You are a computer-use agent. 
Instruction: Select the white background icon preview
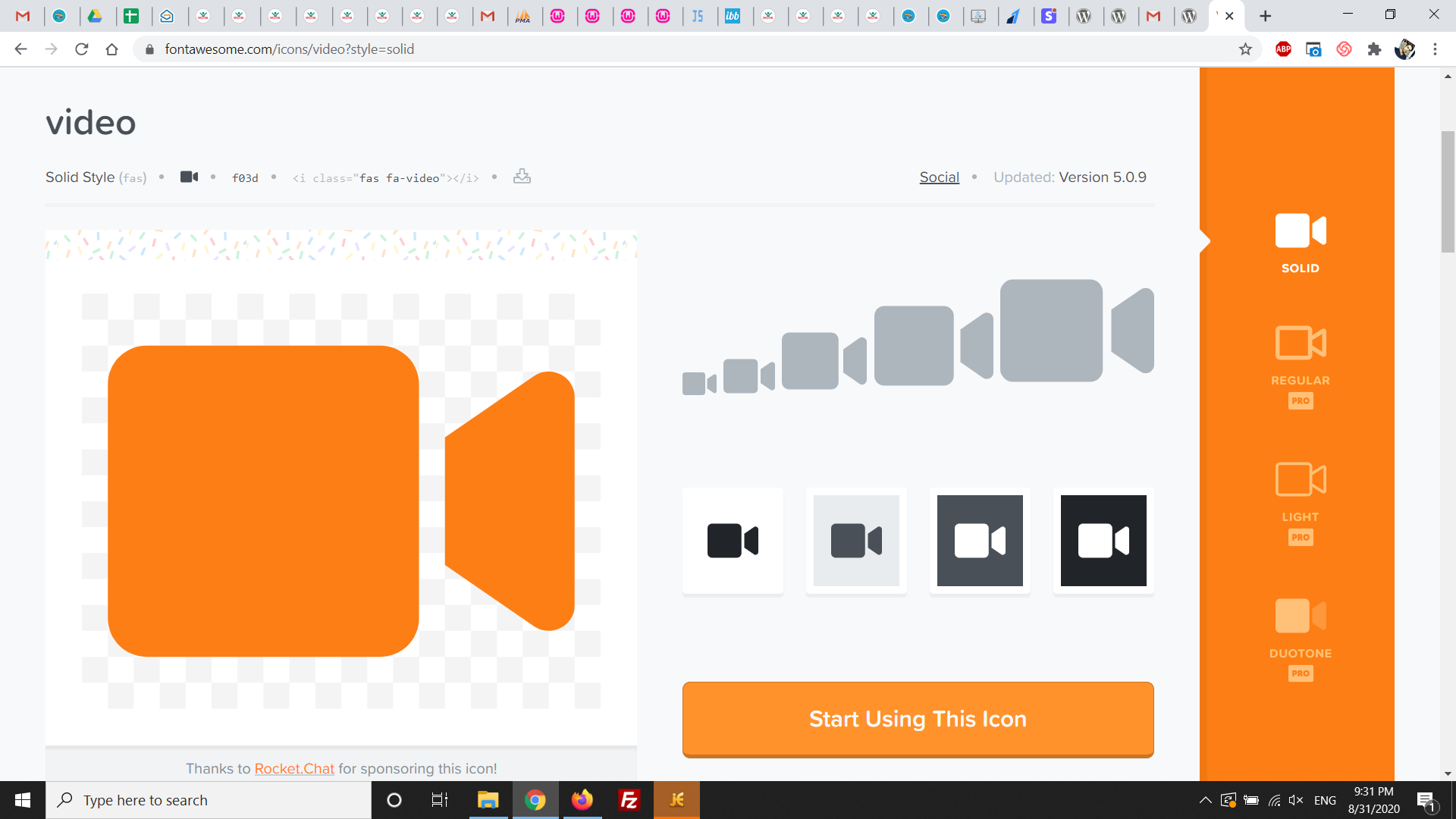[x=733, y=541]
